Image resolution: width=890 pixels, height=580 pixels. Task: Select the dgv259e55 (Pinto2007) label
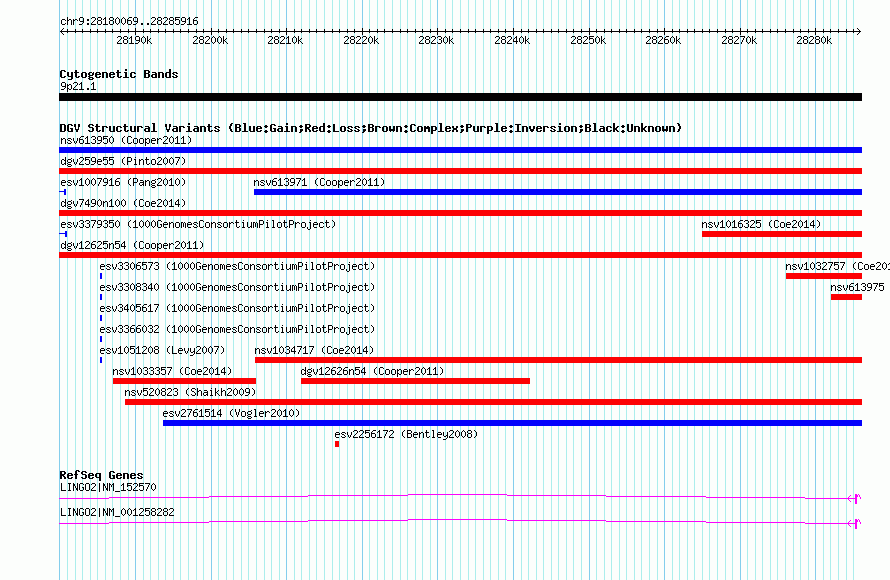coord(123,161)
